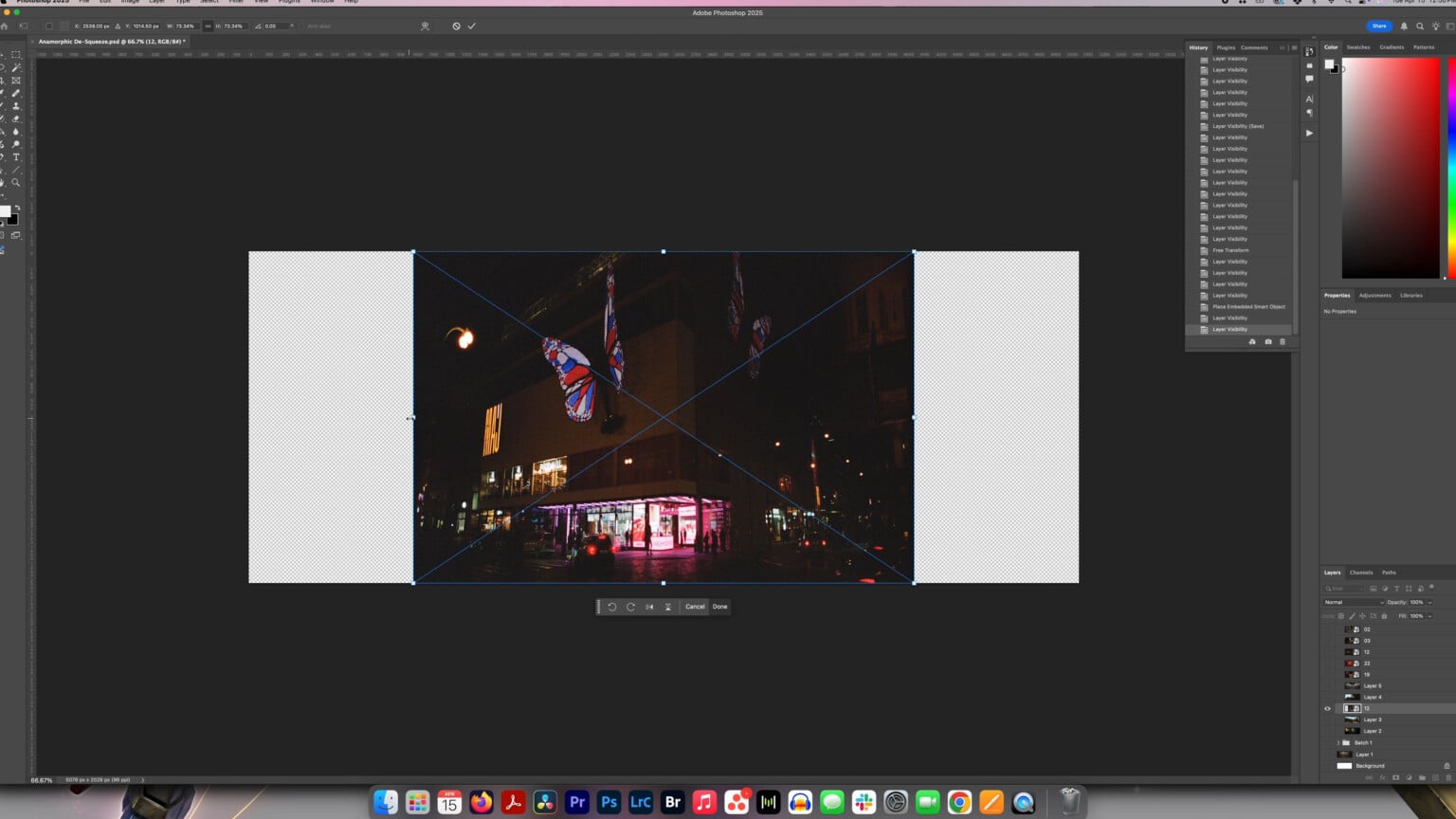Select the Type tool
The width and height of the screenshot is (1456, 819).
click(15, 155)
